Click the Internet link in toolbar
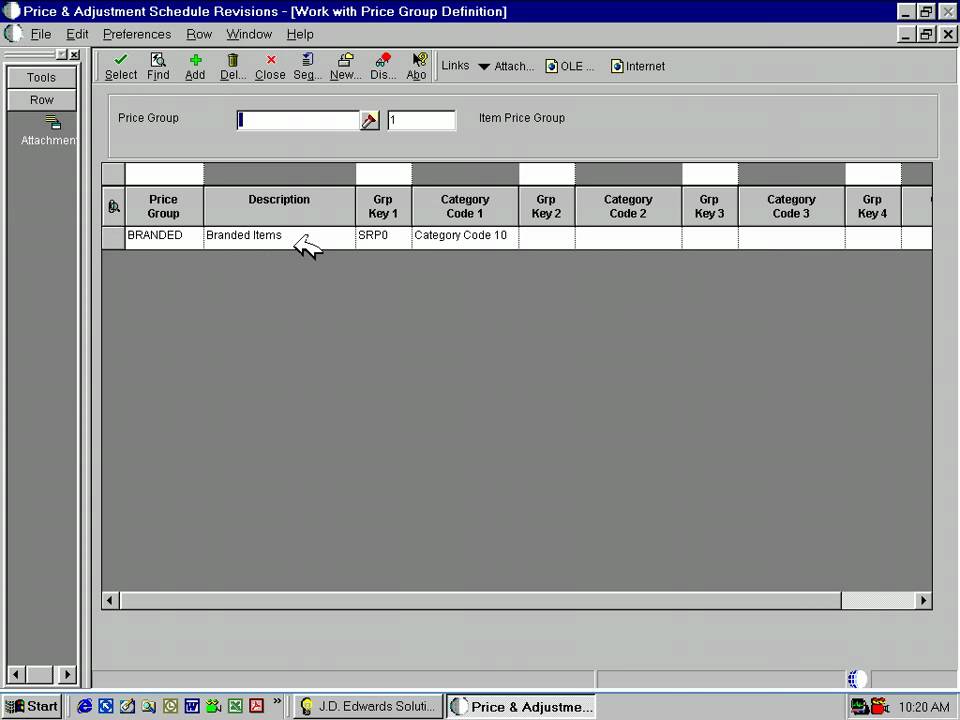The width and height of the screenshot is (960, 720). pos(638,66)
